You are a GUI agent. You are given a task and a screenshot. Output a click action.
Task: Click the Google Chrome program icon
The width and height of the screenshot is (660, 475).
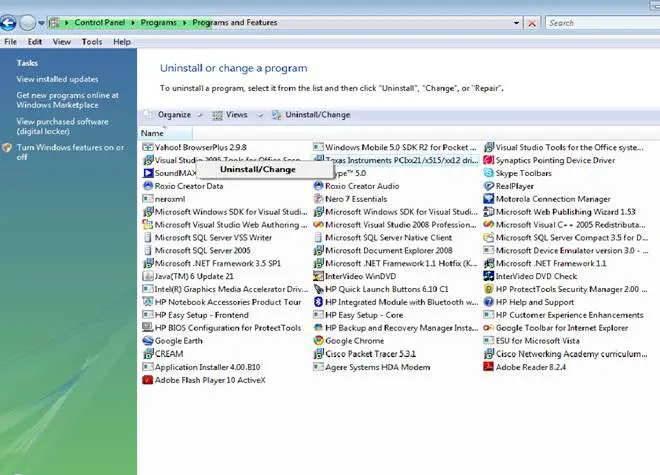click(x=318, y=341)
